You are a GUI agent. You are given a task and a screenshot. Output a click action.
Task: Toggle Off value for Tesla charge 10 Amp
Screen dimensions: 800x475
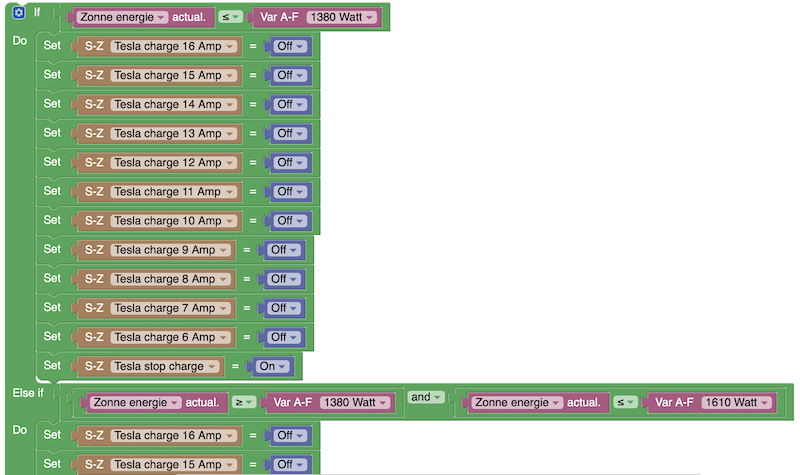coord(290,221)
